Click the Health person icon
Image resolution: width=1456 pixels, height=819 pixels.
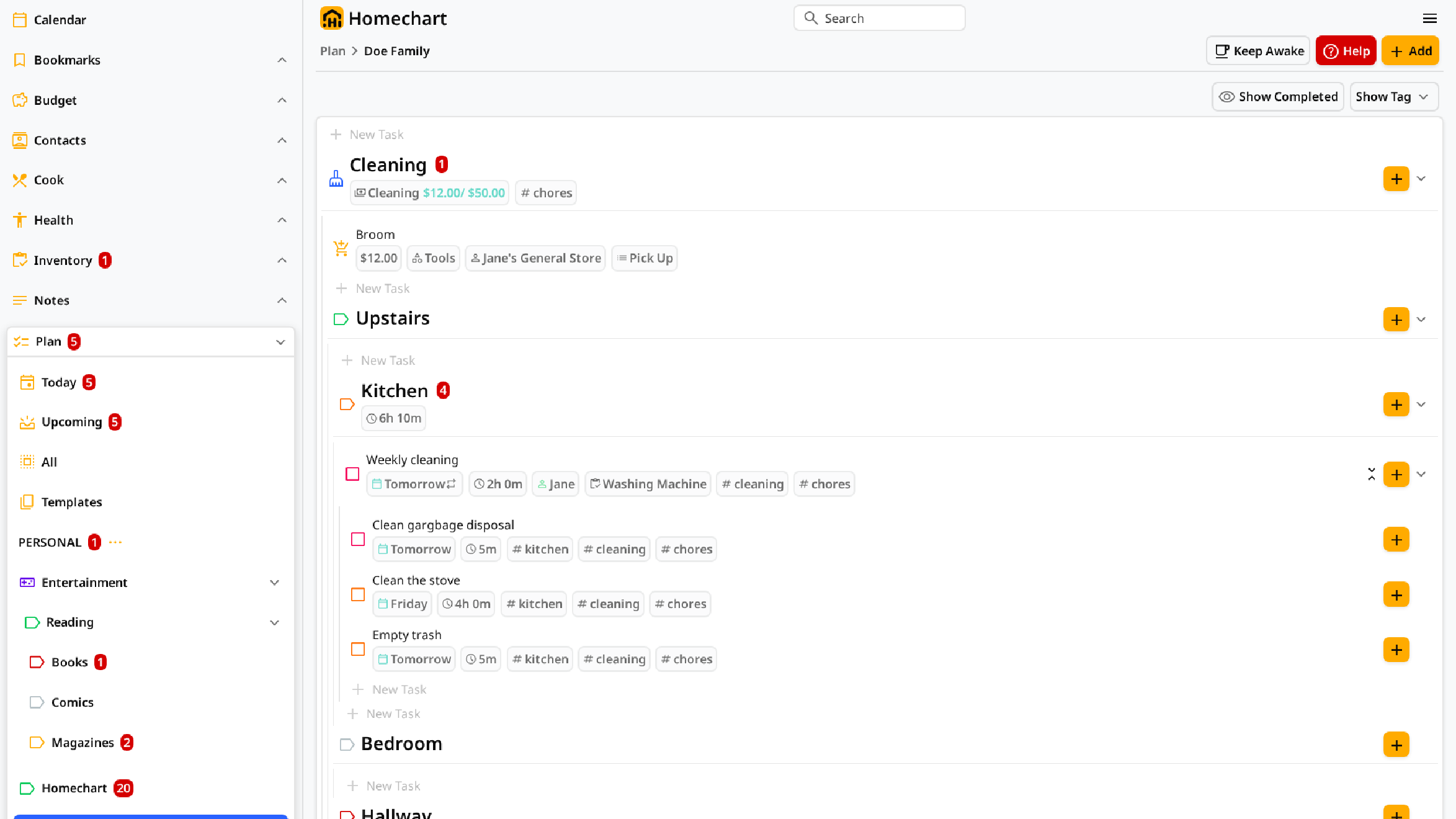20,220
